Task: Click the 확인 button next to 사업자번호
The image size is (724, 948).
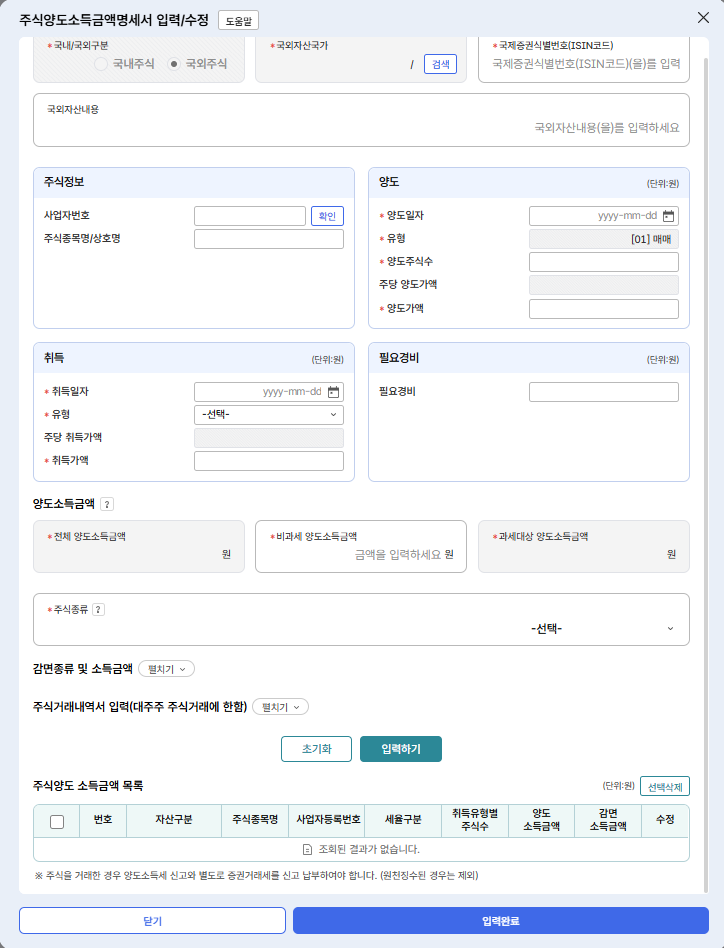Action: click(327, 216)
